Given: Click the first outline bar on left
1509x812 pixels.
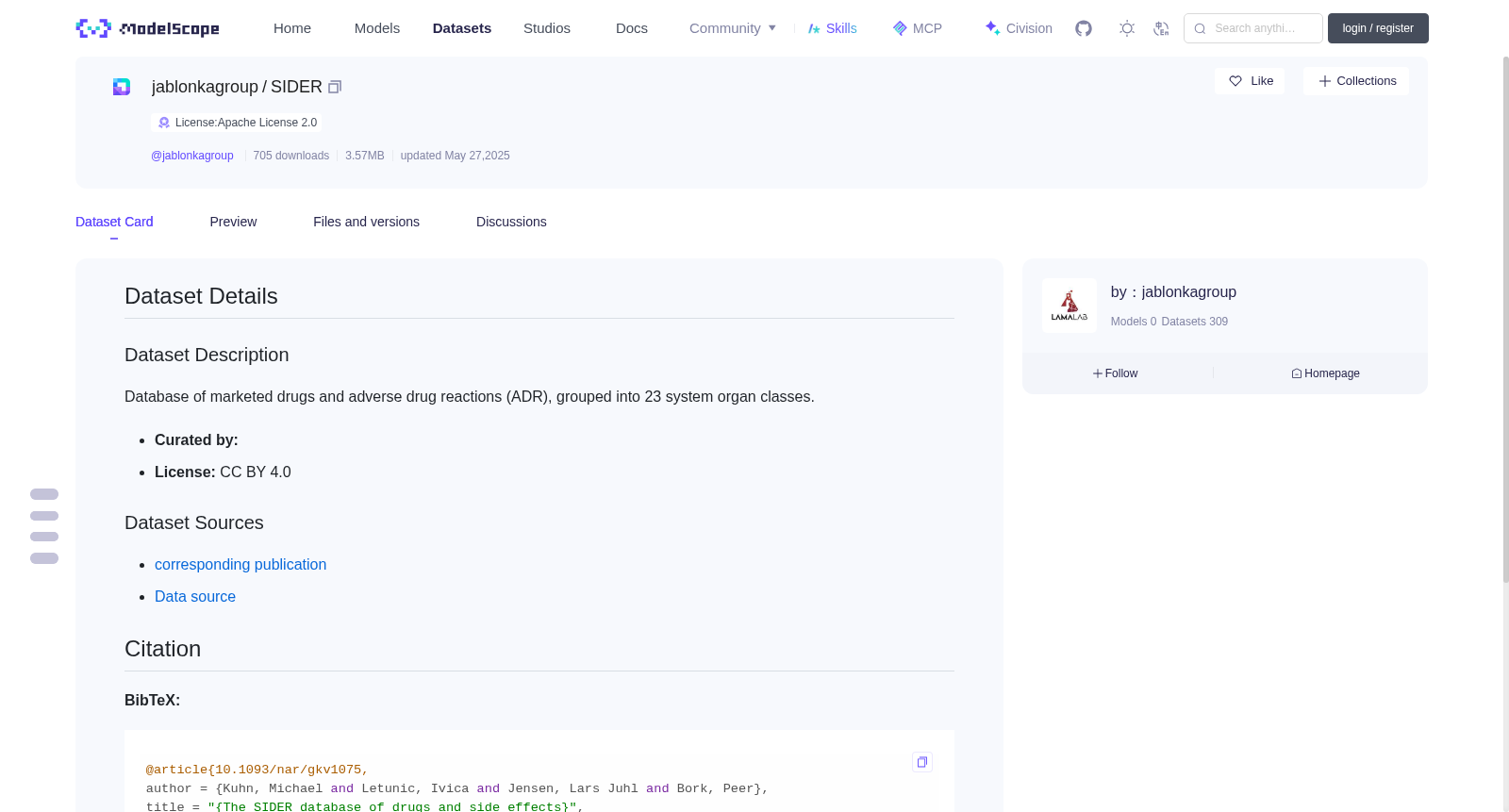Looking at the screenshot, I should [44, 494].
